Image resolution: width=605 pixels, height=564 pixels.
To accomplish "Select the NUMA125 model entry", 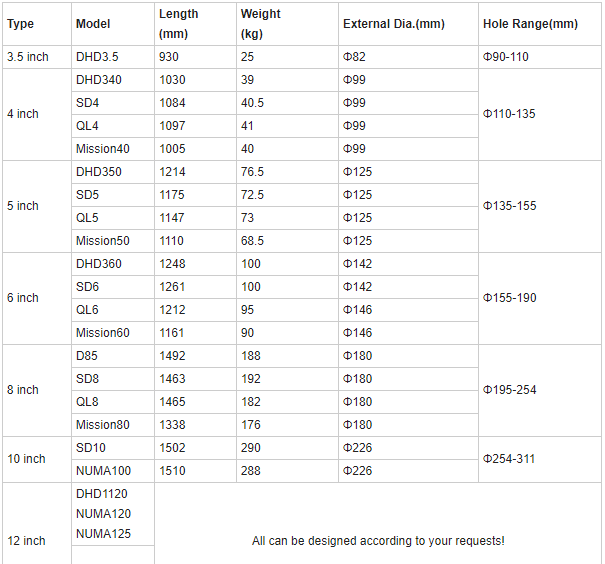I will [x=103, y=534].
